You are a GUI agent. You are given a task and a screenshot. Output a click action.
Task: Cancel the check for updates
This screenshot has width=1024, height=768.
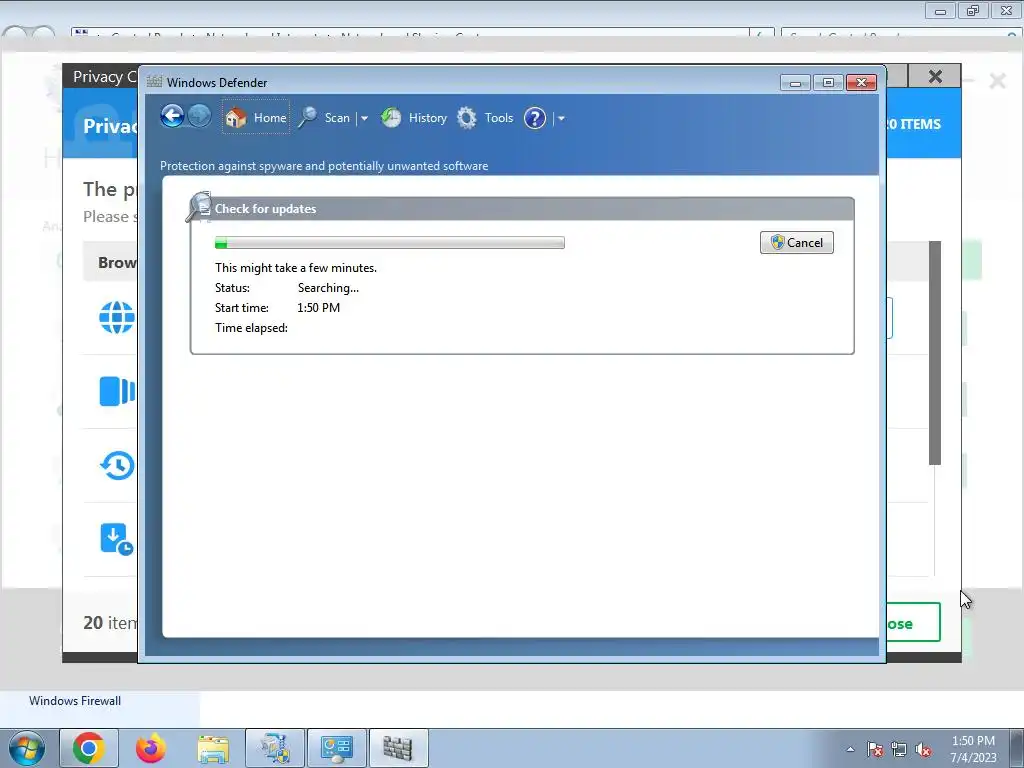pyautogui.click(x=797, y=242)
